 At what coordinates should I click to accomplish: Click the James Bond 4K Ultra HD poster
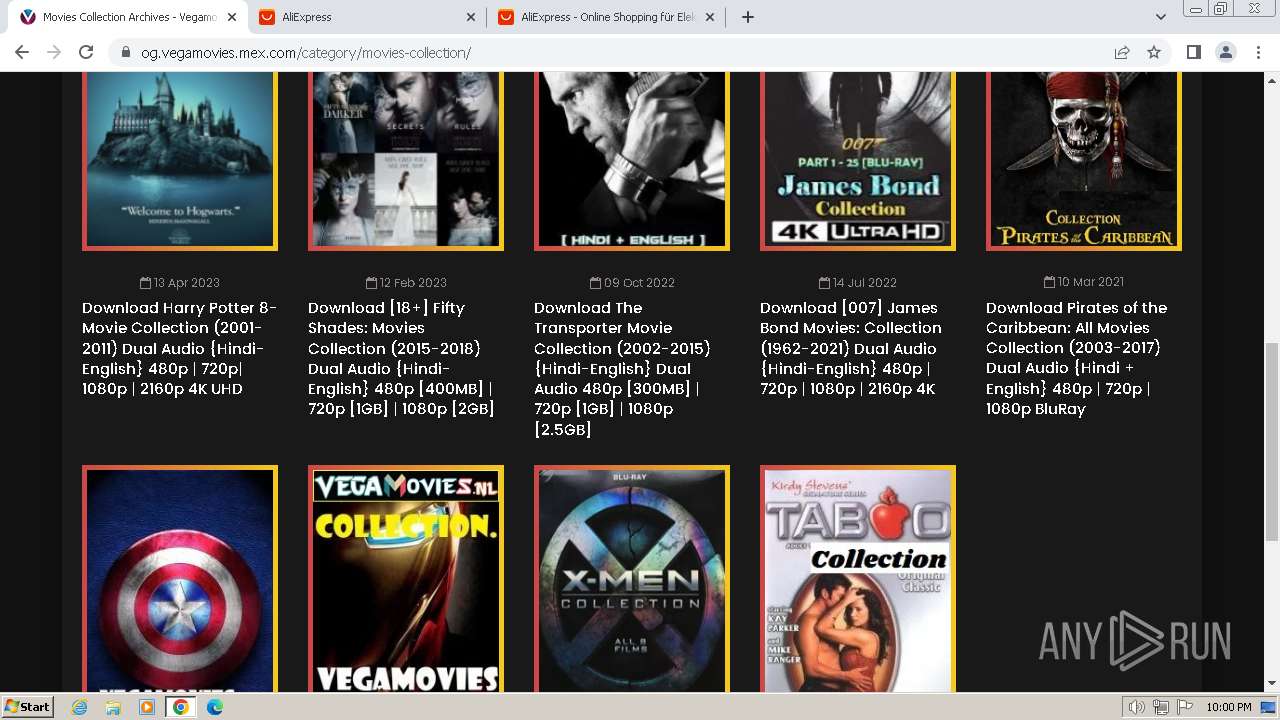(x=858, y=160)
